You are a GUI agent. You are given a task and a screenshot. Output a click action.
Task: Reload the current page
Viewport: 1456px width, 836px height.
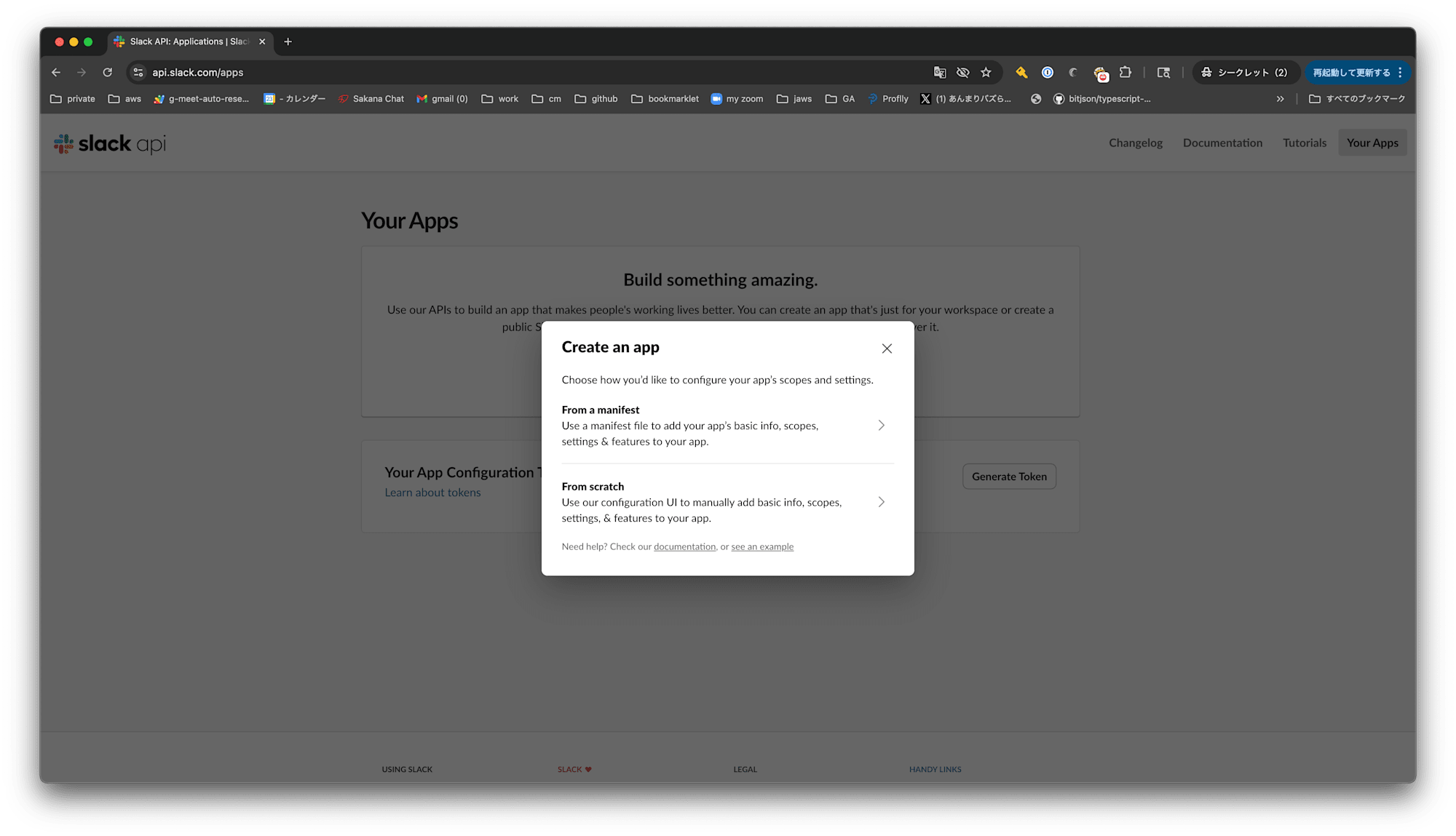[x=108, y=72]
